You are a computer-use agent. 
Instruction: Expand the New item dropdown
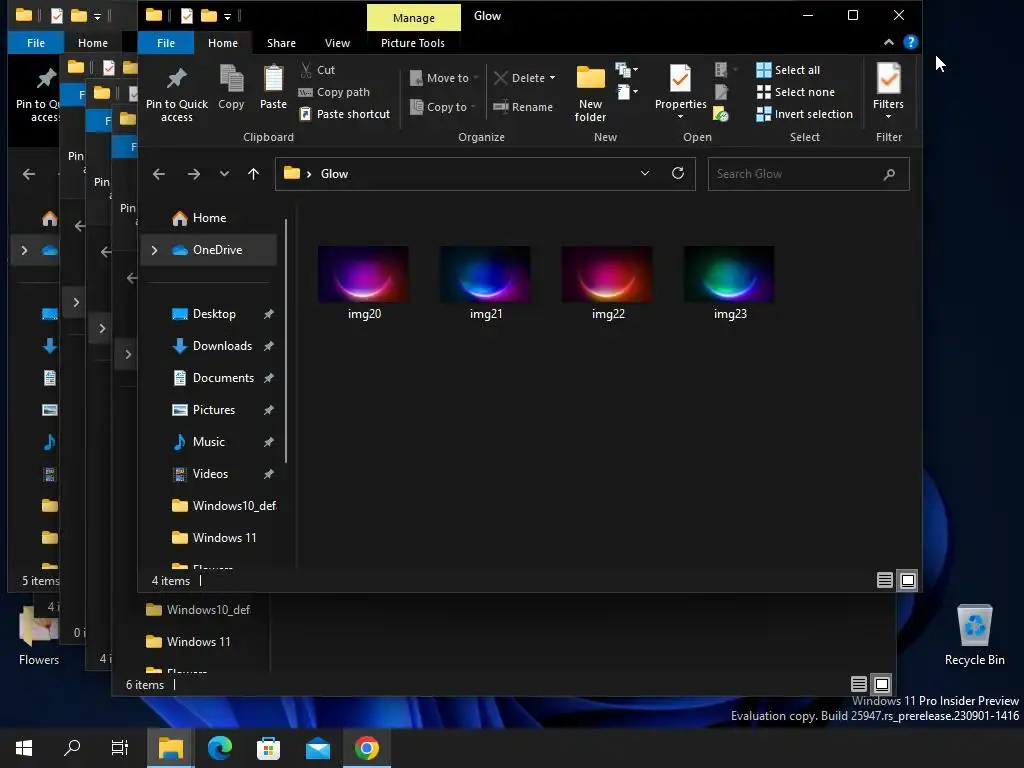(x=626, y=70)
